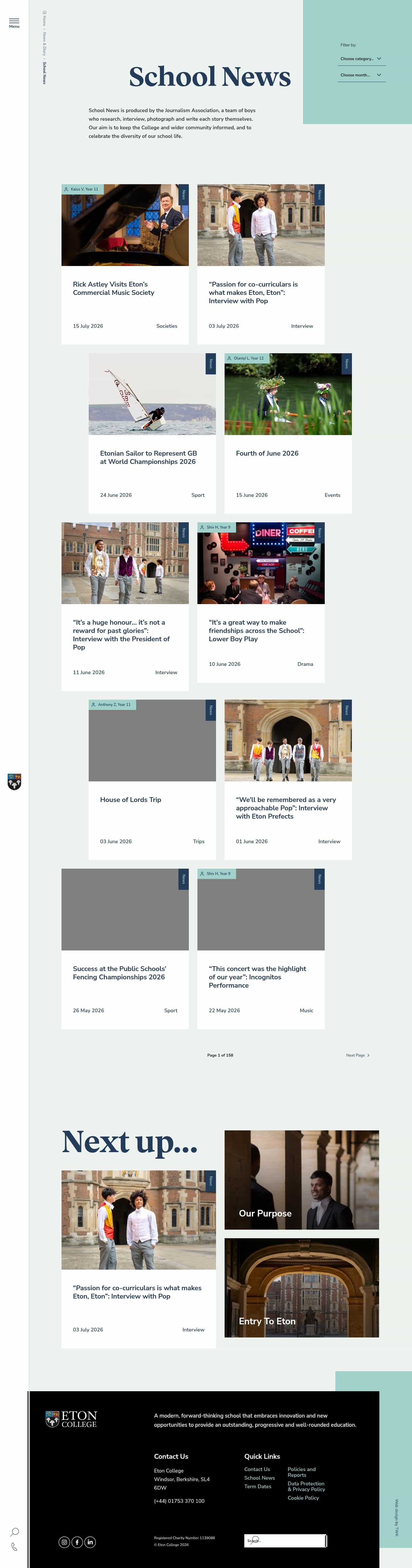Click the 15 July 2026 date
Screen dimensions: 412x1568
coord(88,326)
